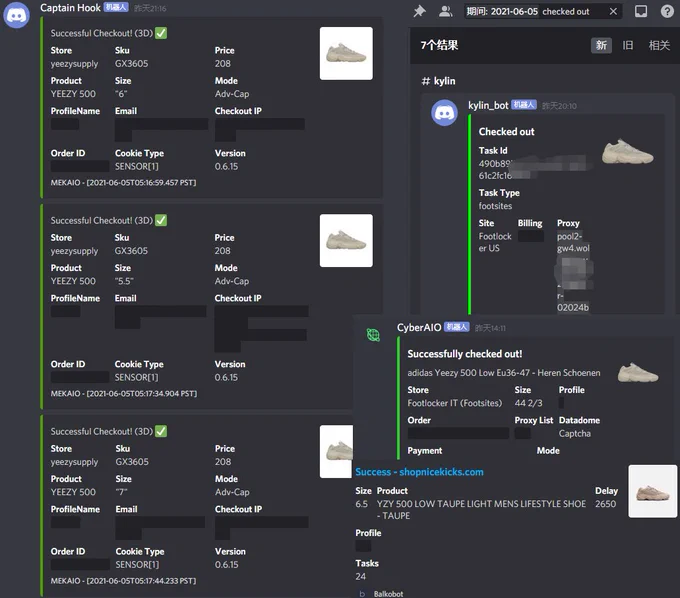Click footsites task type value
The width and height of the screenshot is (680, 598).
[495, 206]
